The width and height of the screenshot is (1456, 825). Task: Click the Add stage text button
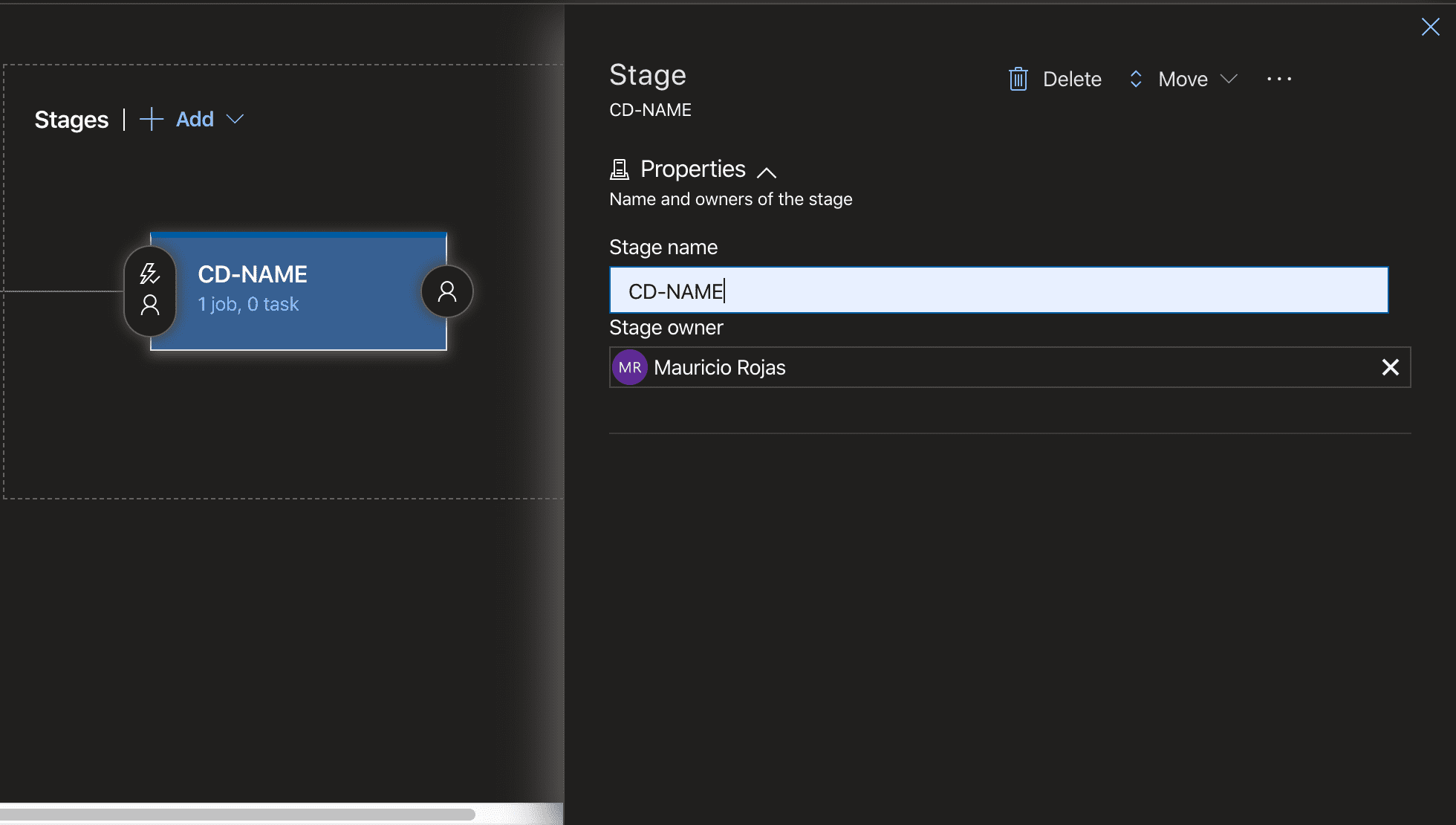coord(195,119)
